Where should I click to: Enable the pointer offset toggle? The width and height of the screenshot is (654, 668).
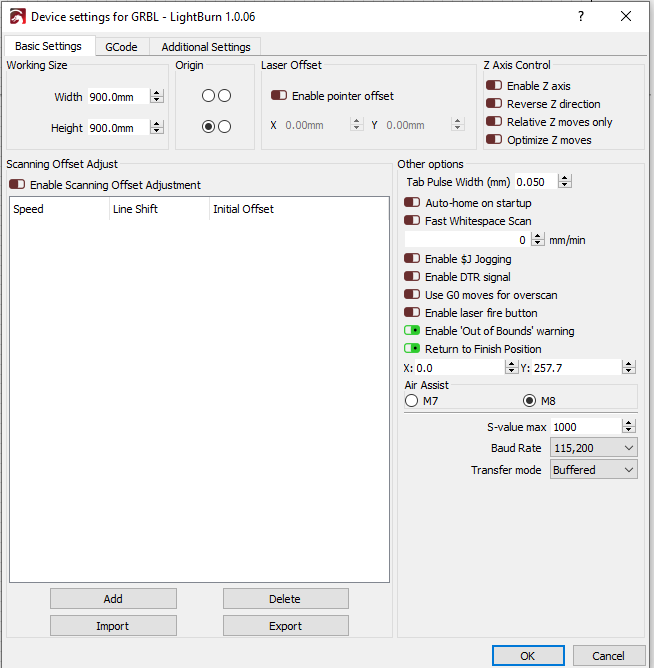tap(279, 96)
